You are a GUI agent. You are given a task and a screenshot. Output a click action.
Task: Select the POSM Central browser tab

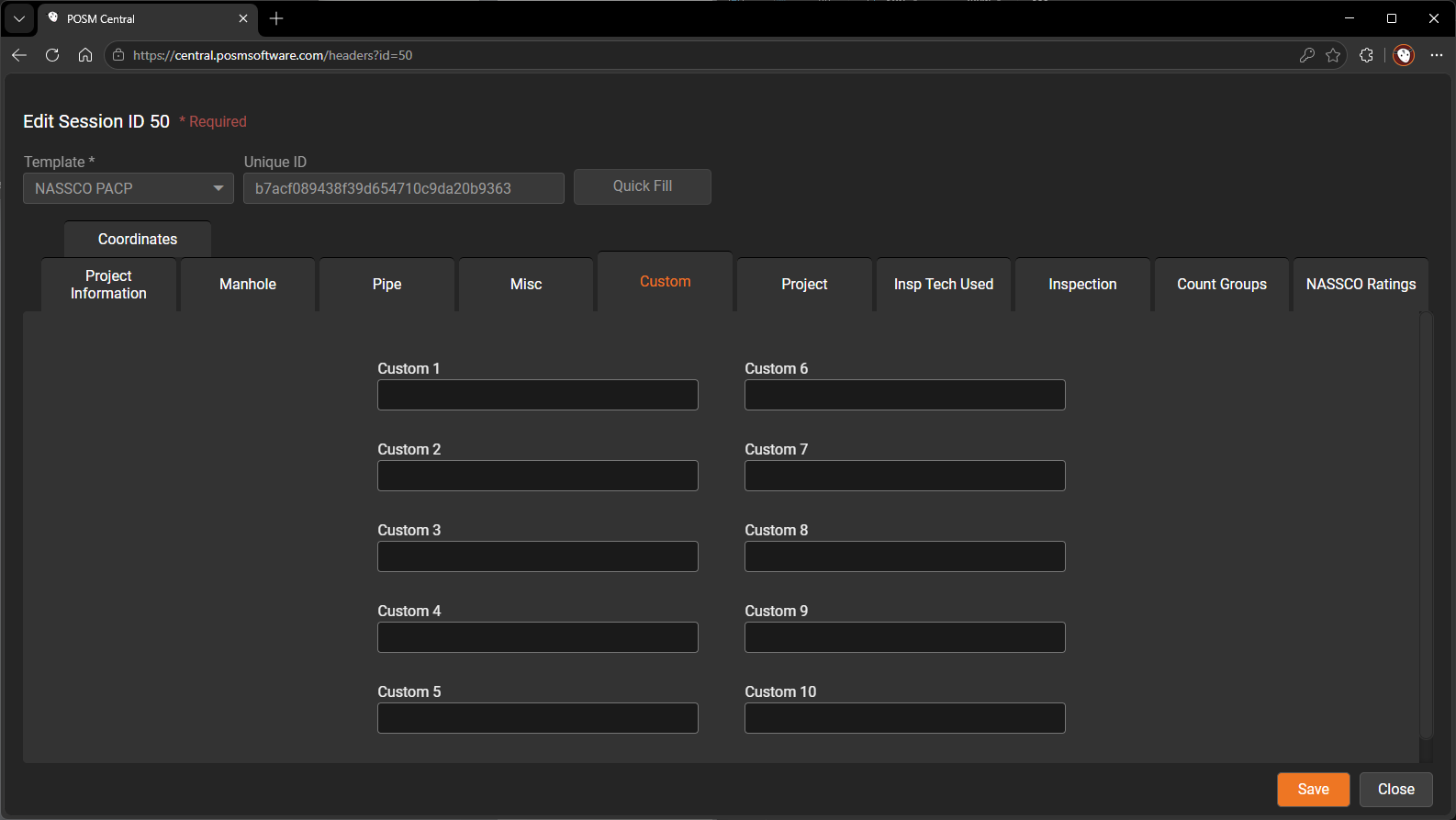pyautogui.click(x=147, y=18)
